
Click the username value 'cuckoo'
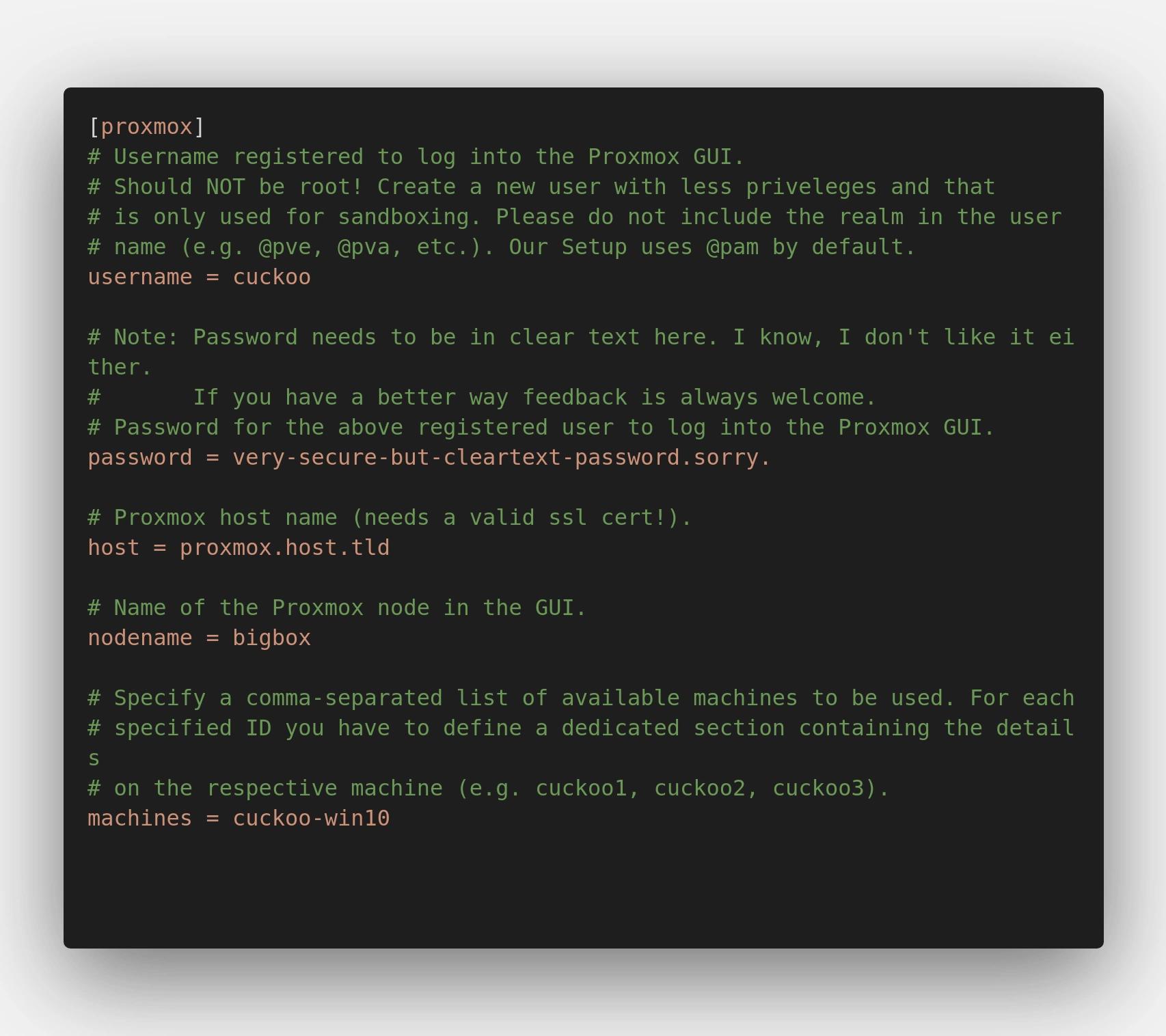(271, 277)
